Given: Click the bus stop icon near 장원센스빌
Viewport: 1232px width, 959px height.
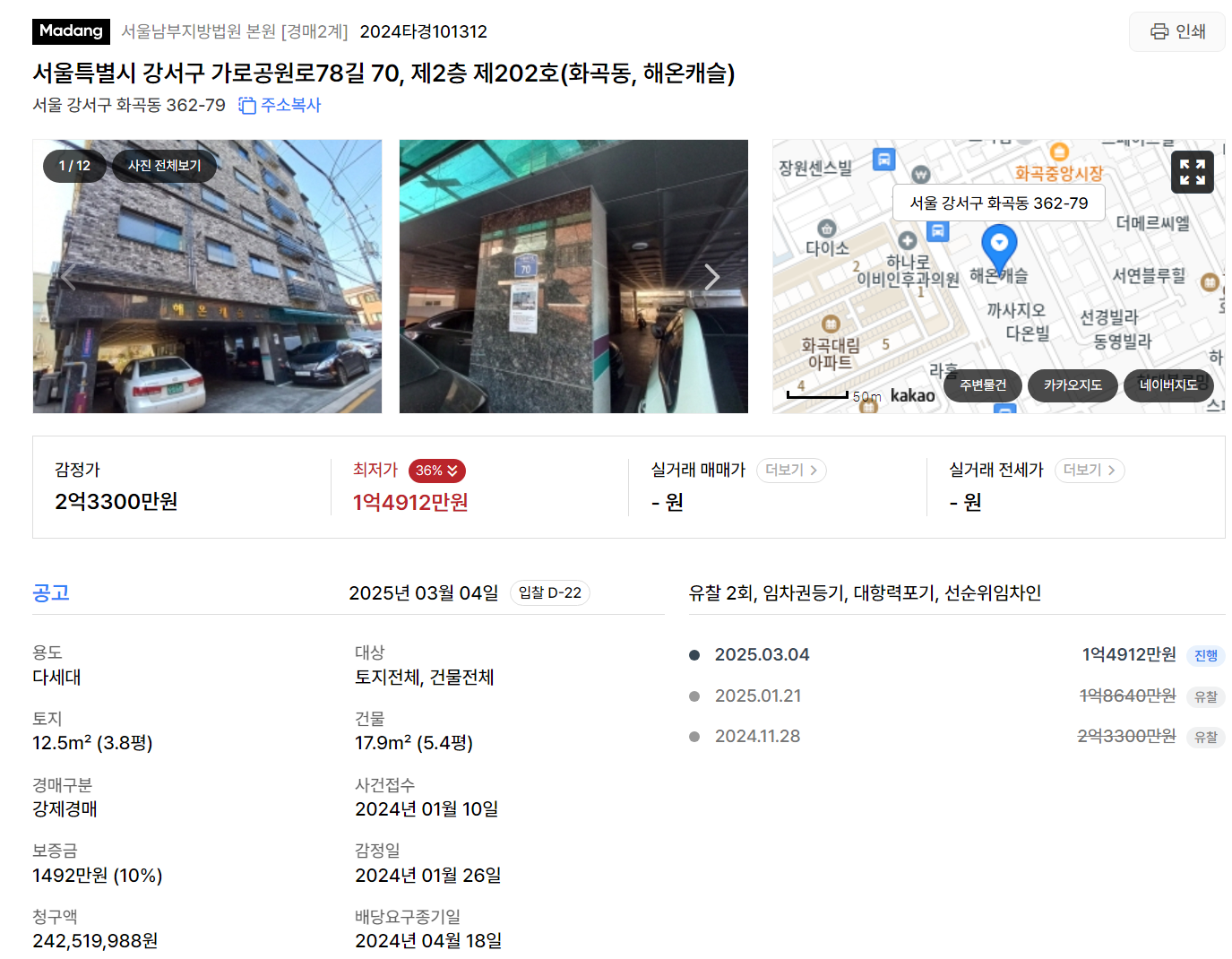Looking at the screenshot, I should [x=883, y=160].
